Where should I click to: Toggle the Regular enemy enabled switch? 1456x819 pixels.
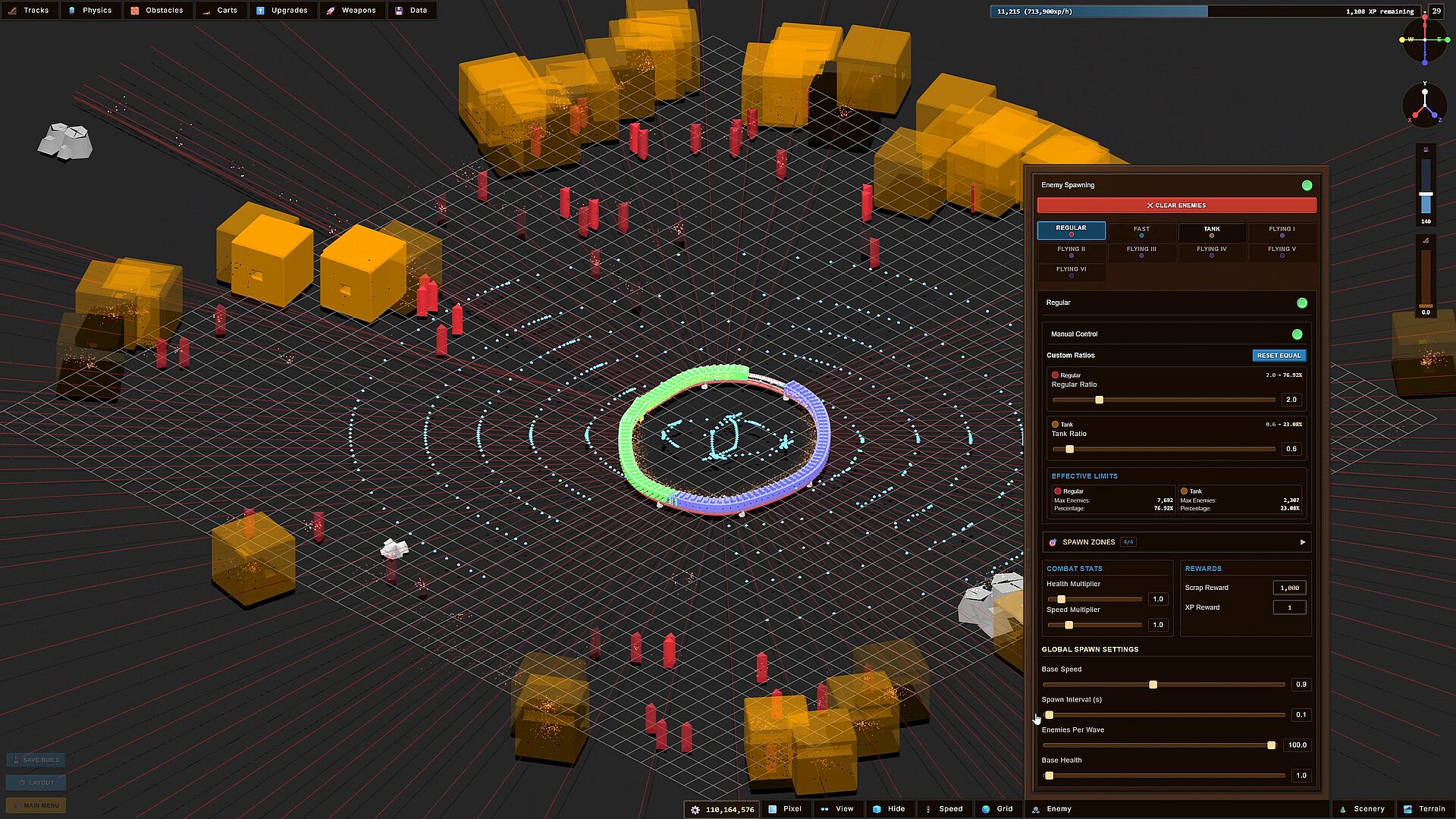[1302, 303]
